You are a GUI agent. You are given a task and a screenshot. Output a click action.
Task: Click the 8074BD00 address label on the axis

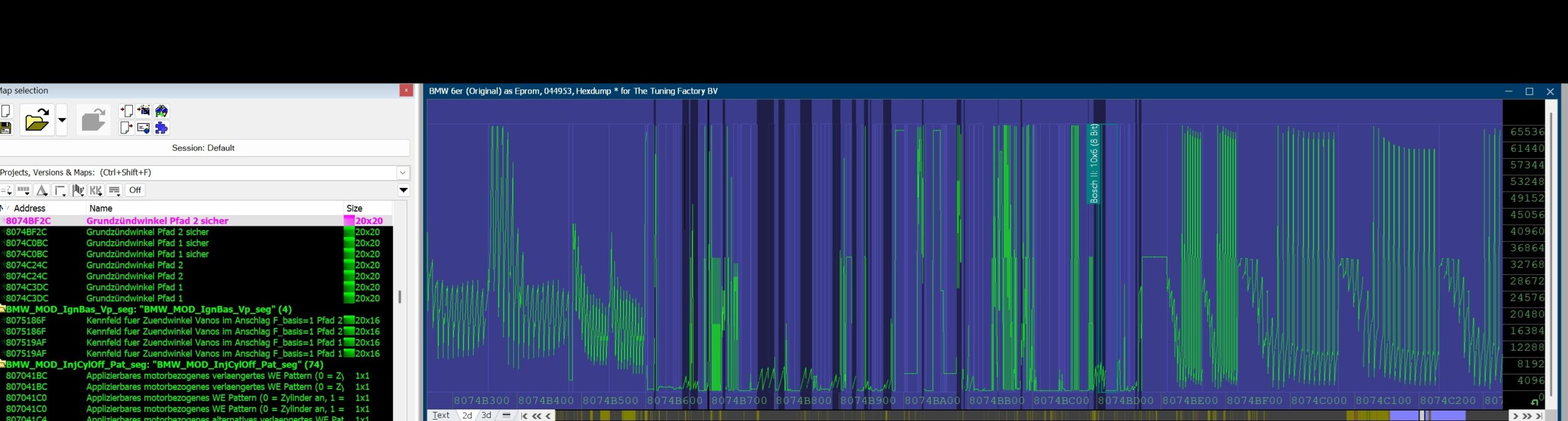point(1125,401)
